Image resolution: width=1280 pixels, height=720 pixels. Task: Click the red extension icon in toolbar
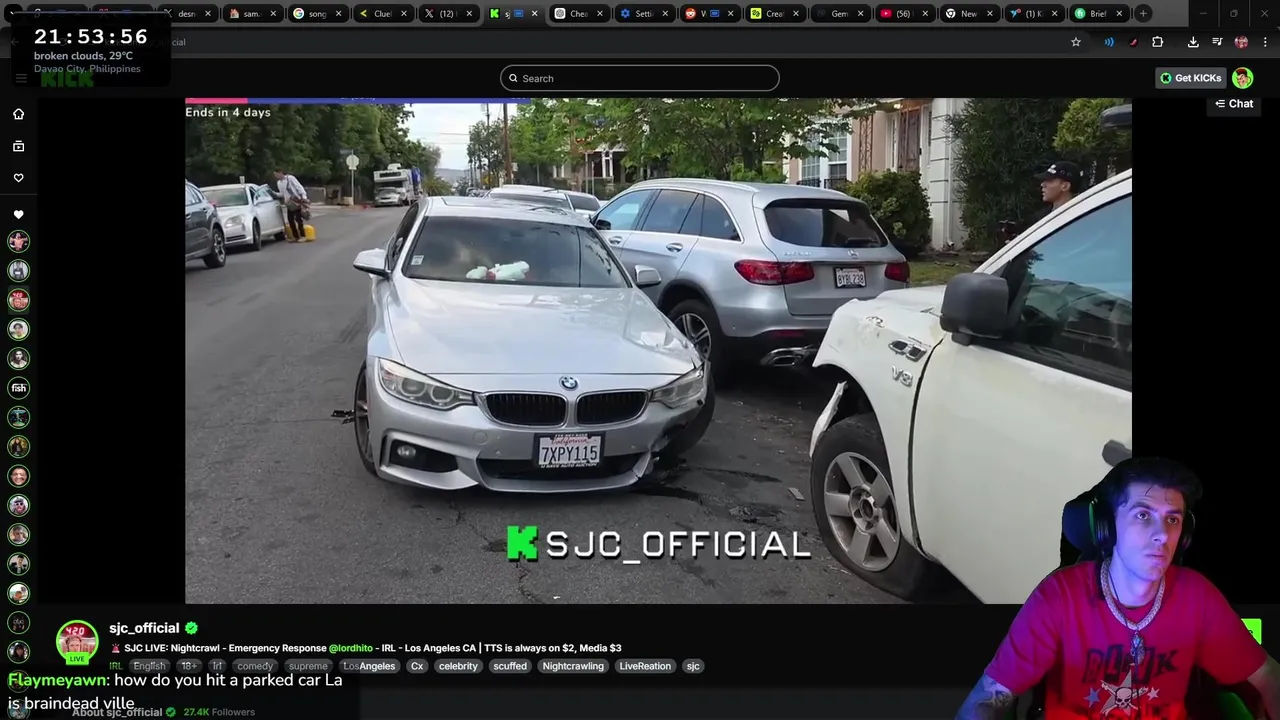click(1133, 42)
